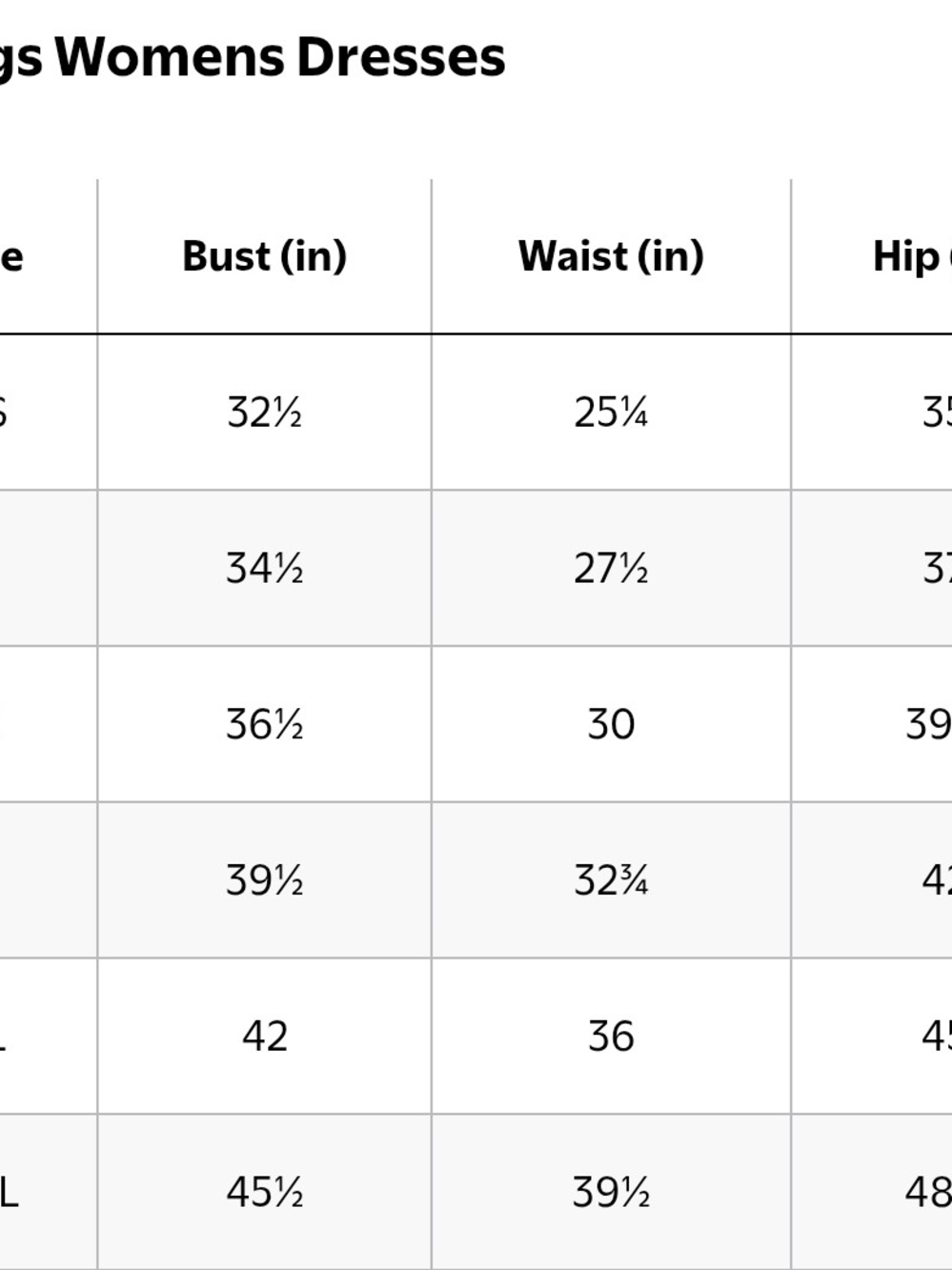
Task: Select the Waist (in) column header
Action: (x=611, y=256)
